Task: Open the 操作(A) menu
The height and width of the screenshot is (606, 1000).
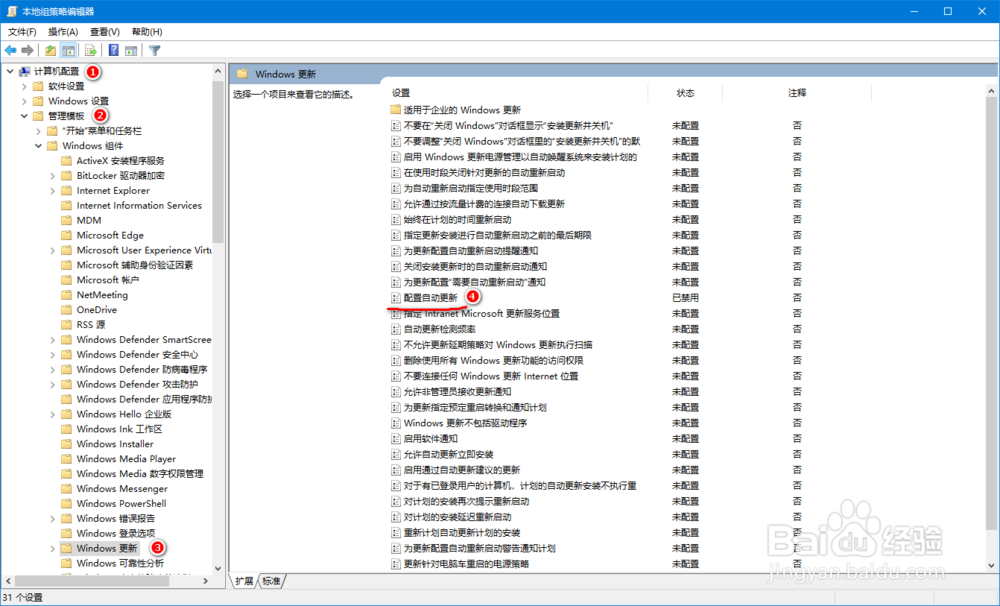Action: pyautogui.click(x=63, y=32)
